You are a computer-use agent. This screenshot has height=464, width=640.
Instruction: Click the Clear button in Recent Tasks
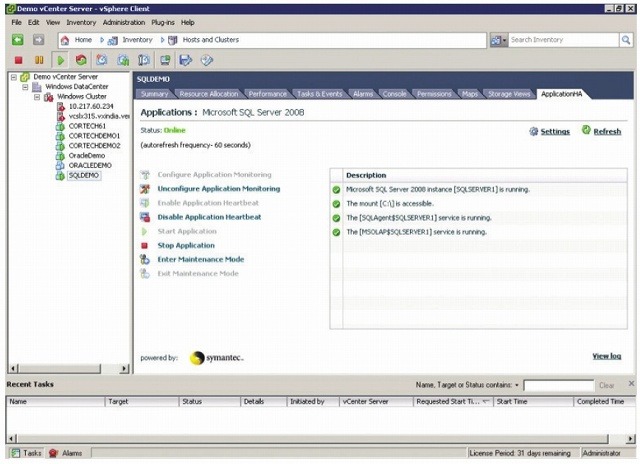click(606, 385)
